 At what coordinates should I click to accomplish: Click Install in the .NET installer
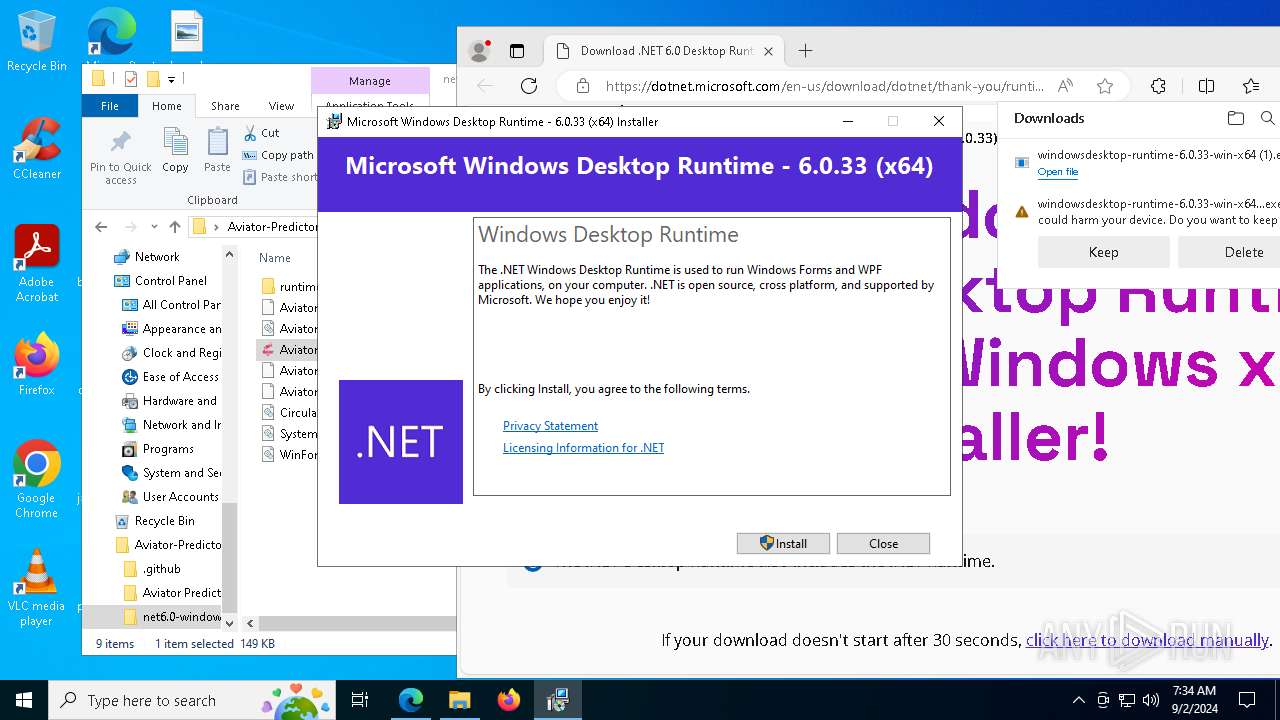click(x=784, y=543)
